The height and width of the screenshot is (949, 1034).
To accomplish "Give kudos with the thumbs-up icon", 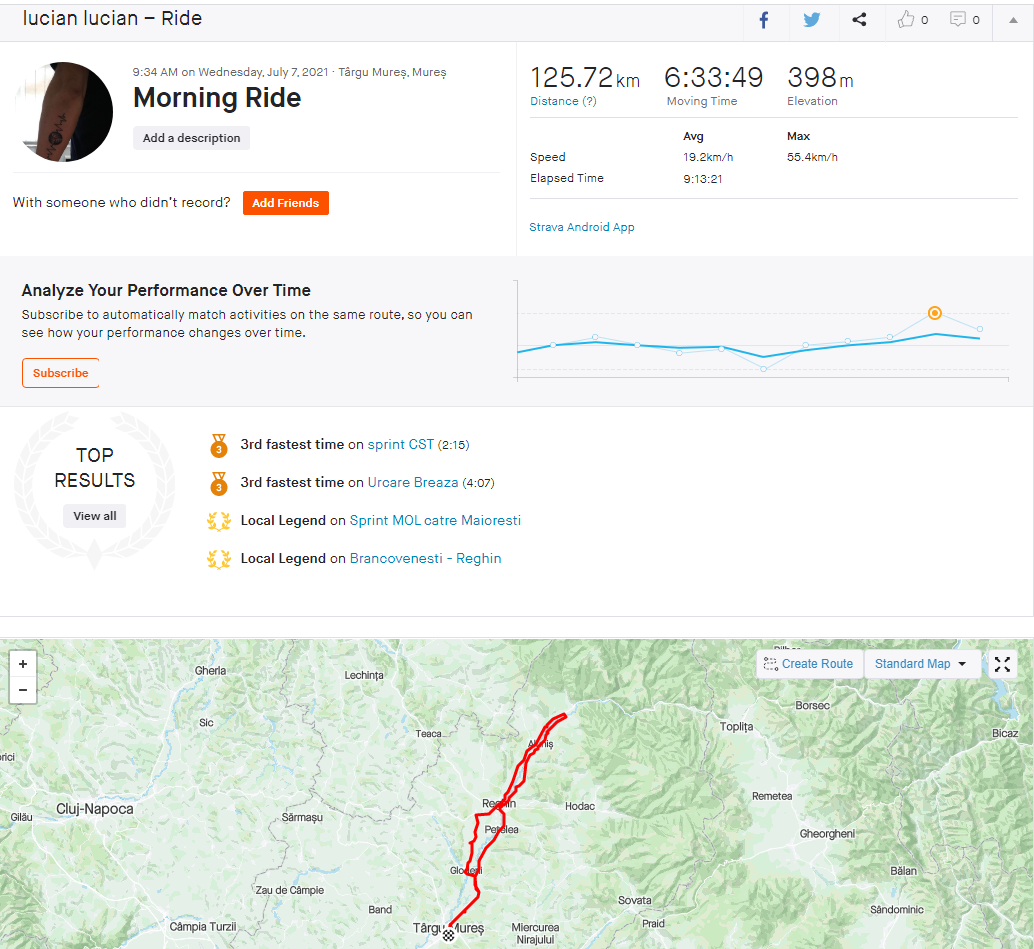I will point(907,20).
